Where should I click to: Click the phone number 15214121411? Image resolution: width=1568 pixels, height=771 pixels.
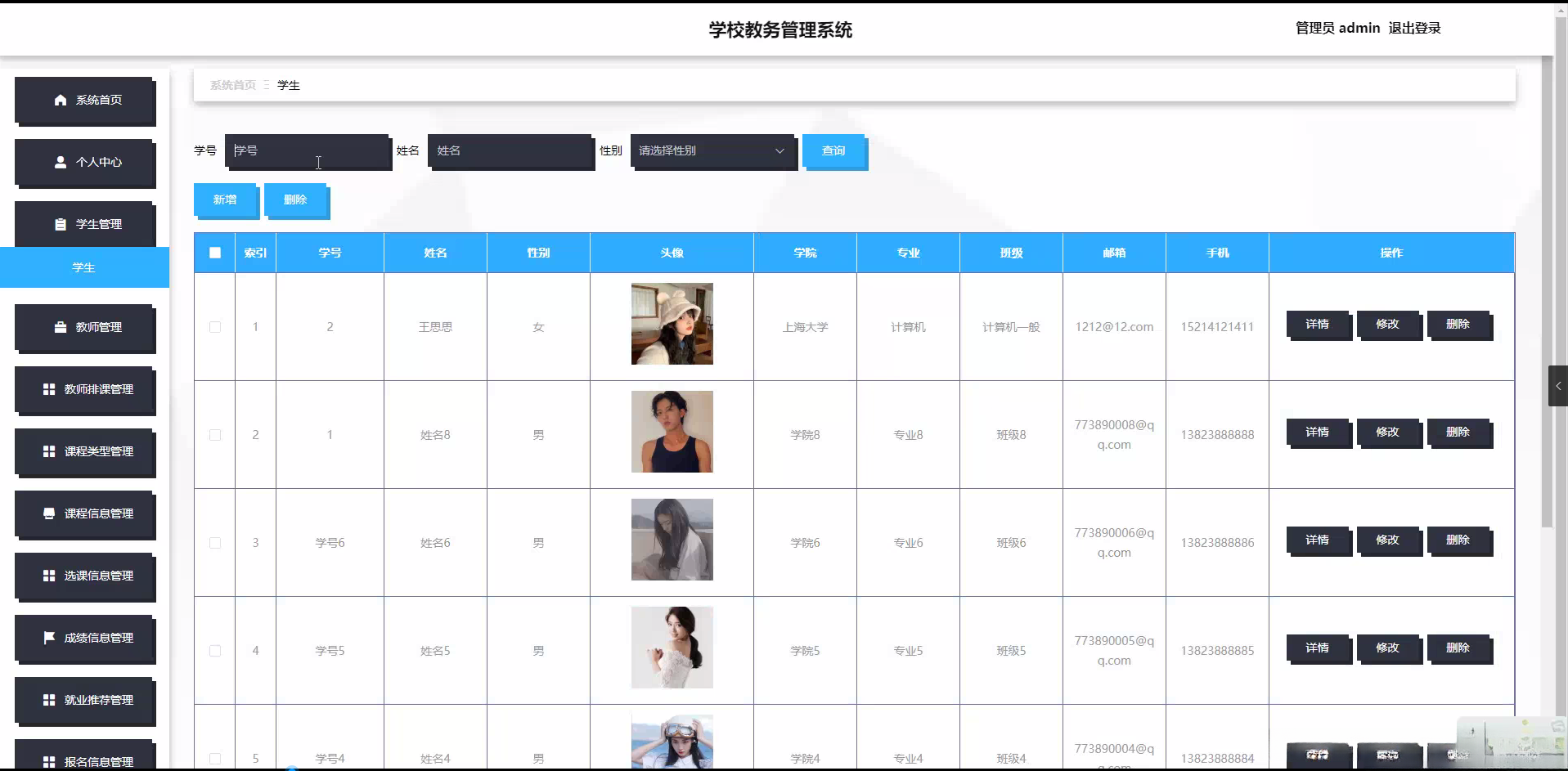[1217, 327]
